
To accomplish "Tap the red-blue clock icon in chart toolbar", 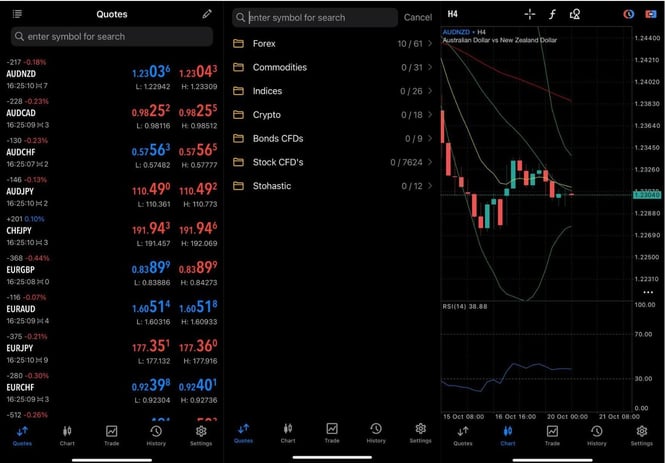I will point(628,14).
